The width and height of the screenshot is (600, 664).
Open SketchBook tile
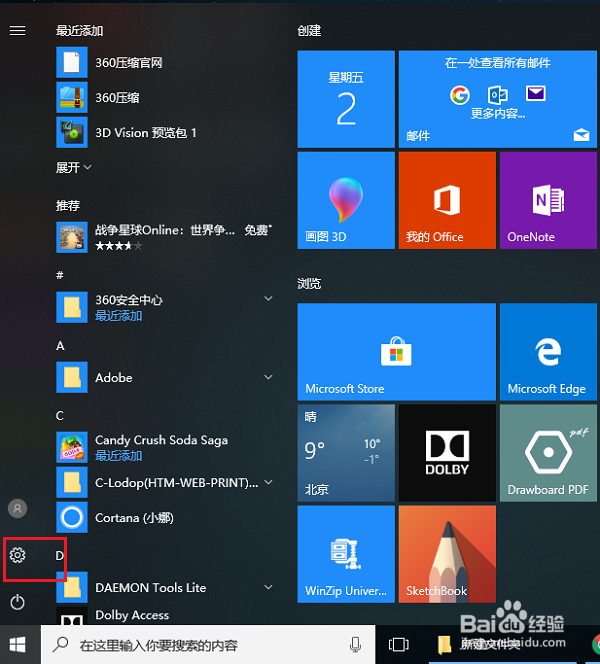point(447,554)
